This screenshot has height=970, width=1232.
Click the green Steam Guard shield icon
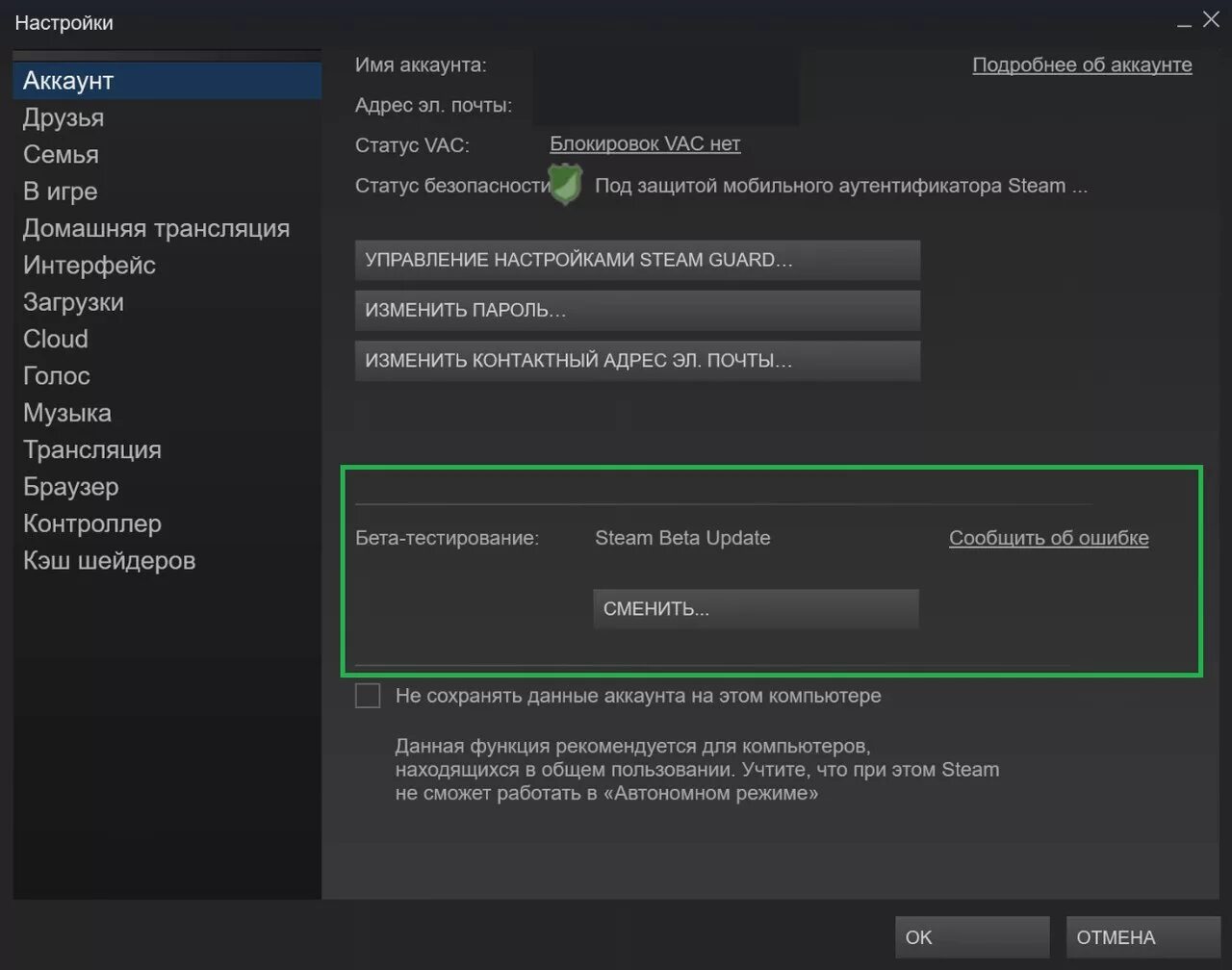pos(565,185)
